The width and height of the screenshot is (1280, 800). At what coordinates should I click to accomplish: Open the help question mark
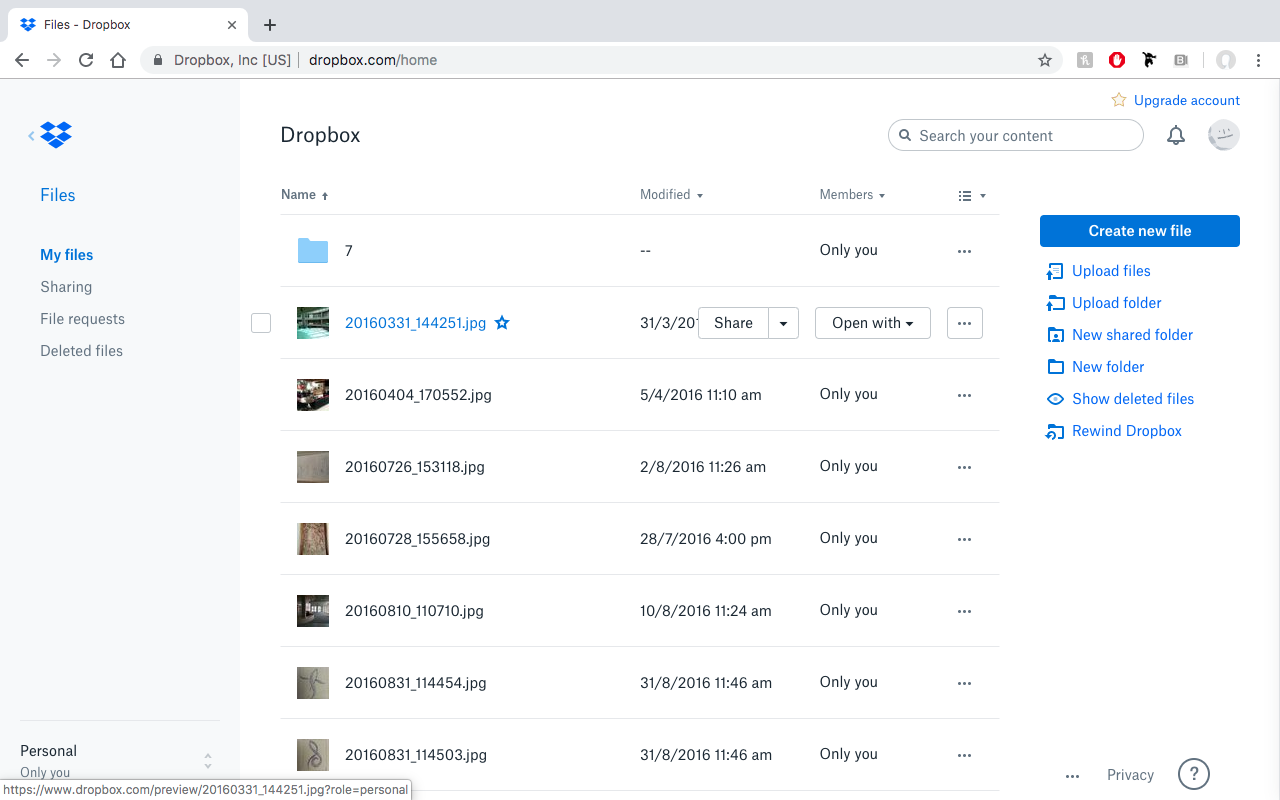point(1193,774)
